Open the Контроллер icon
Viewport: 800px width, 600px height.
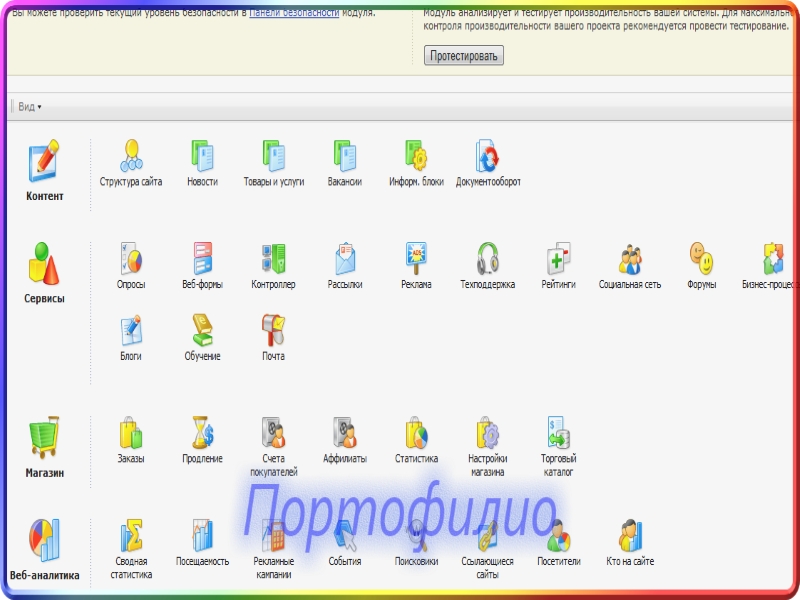pos(274,259)
